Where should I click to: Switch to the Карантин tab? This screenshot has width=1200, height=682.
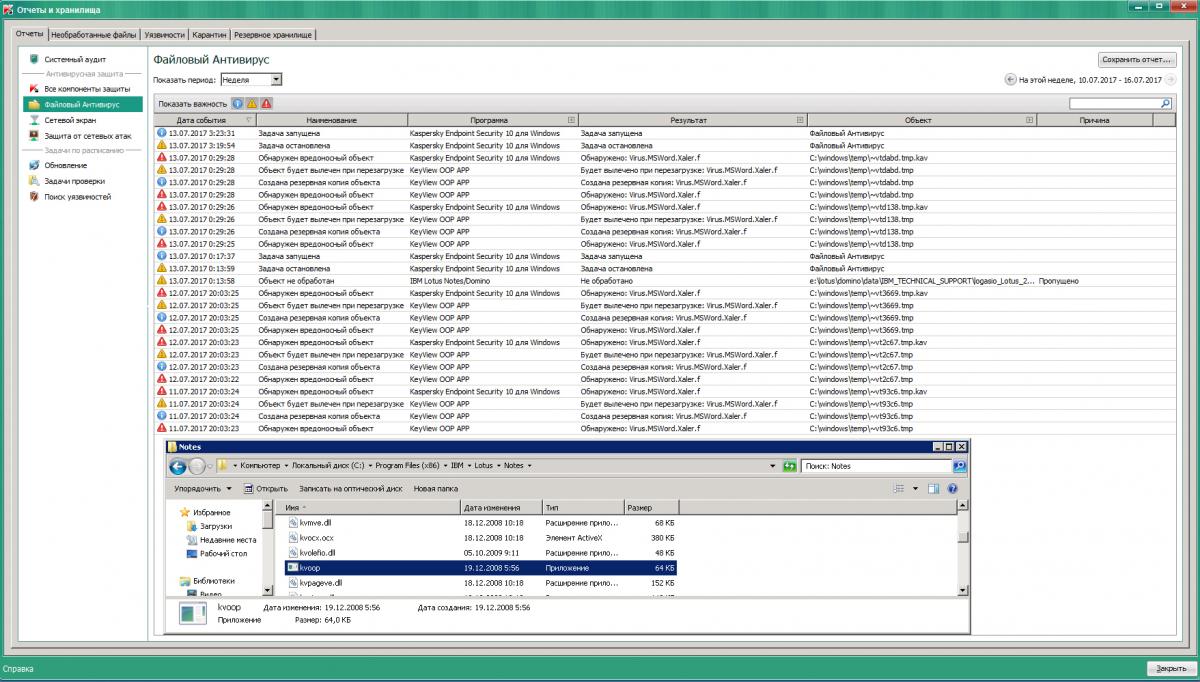click(209, 34)
